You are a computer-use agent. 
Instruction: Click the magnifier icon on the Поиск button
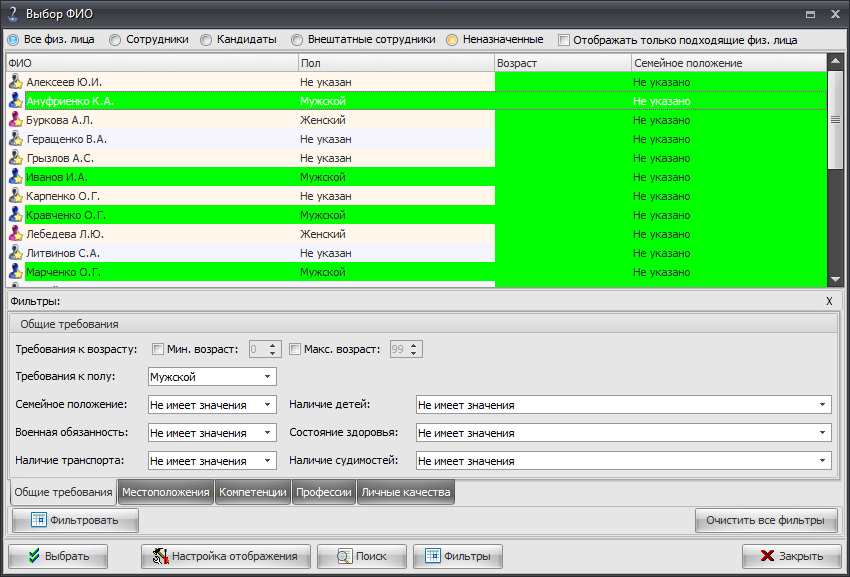coord(344,556)
